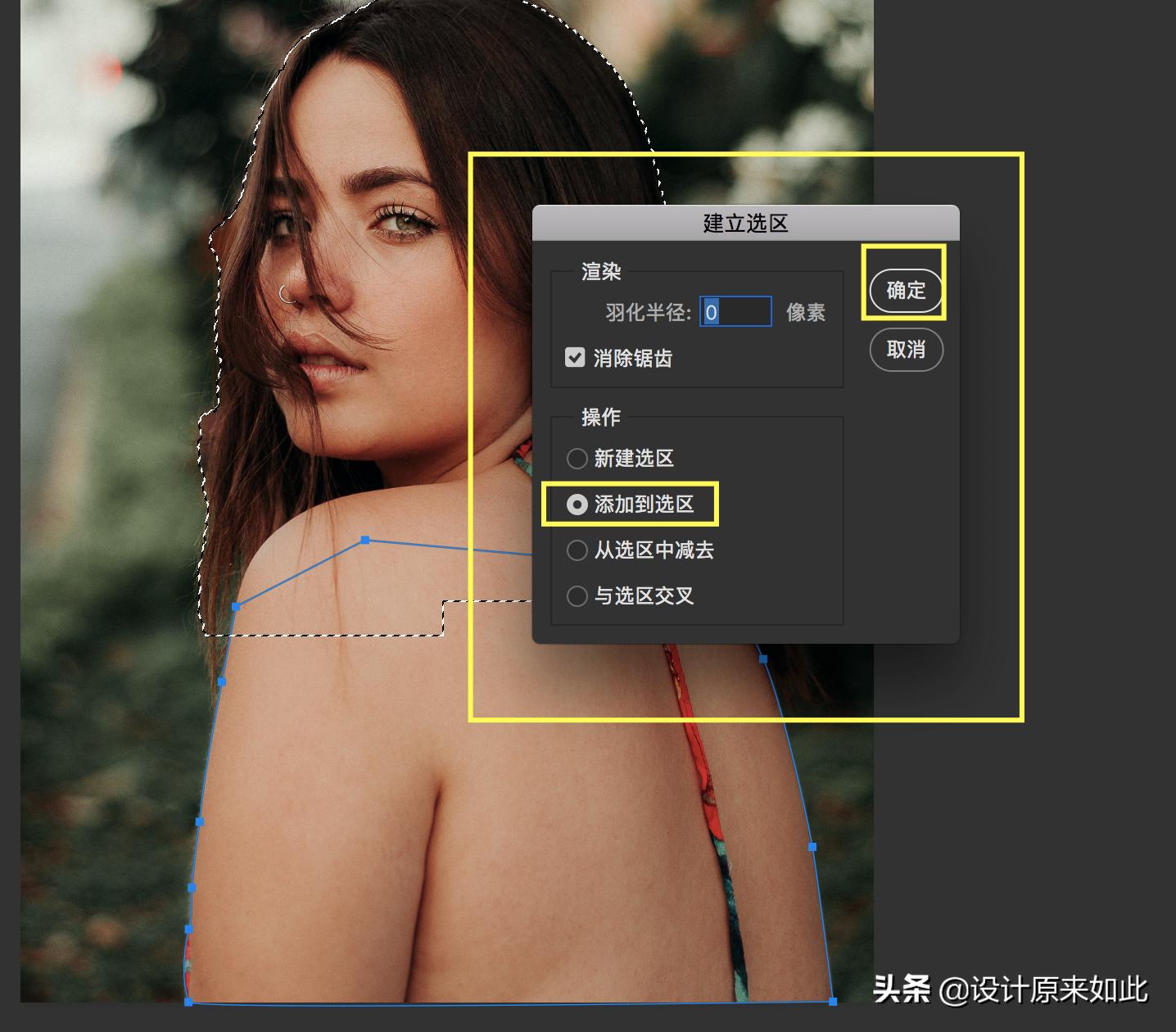The height and width of the screenshot is (1032, 1176).
Task: Click the 渲染 group heading
Action: pos(600,271)
